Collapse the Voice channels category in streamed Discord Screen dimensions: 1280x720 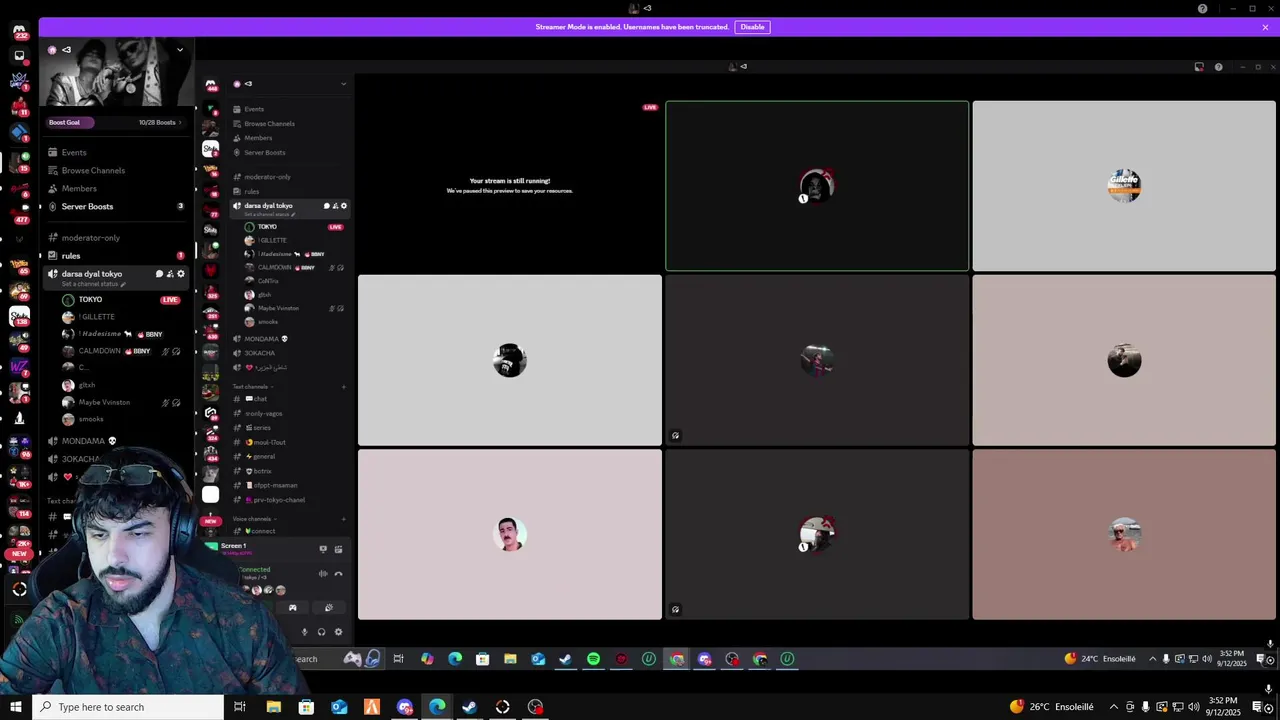pyautogui.click(x=254, y=519)
